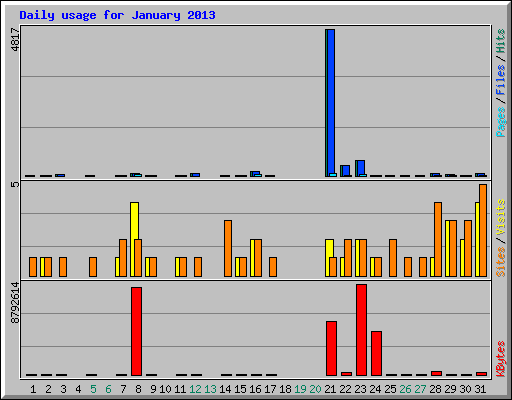Click day label 16 on the x-axis
This screenshot has width=512, height=400.
[x=255, y=389]
